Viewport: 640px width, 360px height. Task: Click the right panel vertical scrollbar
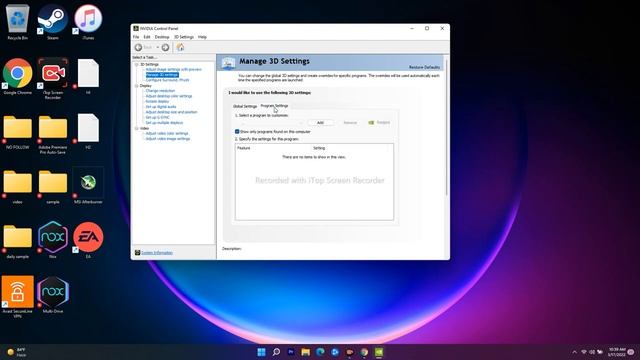(446, 127)
